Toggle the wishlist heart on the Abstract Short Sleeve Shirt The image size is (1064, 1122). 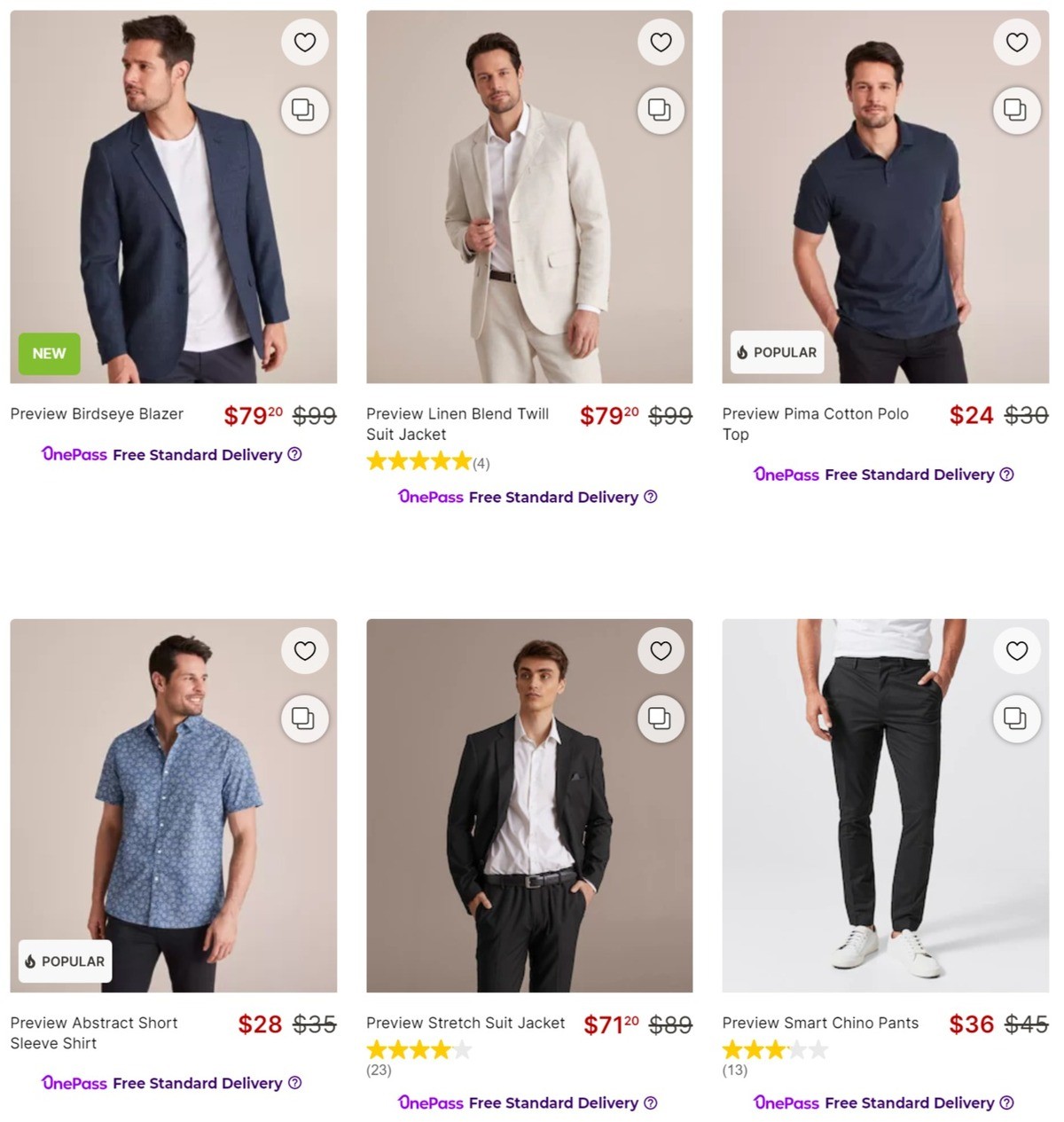pos(304,650)
